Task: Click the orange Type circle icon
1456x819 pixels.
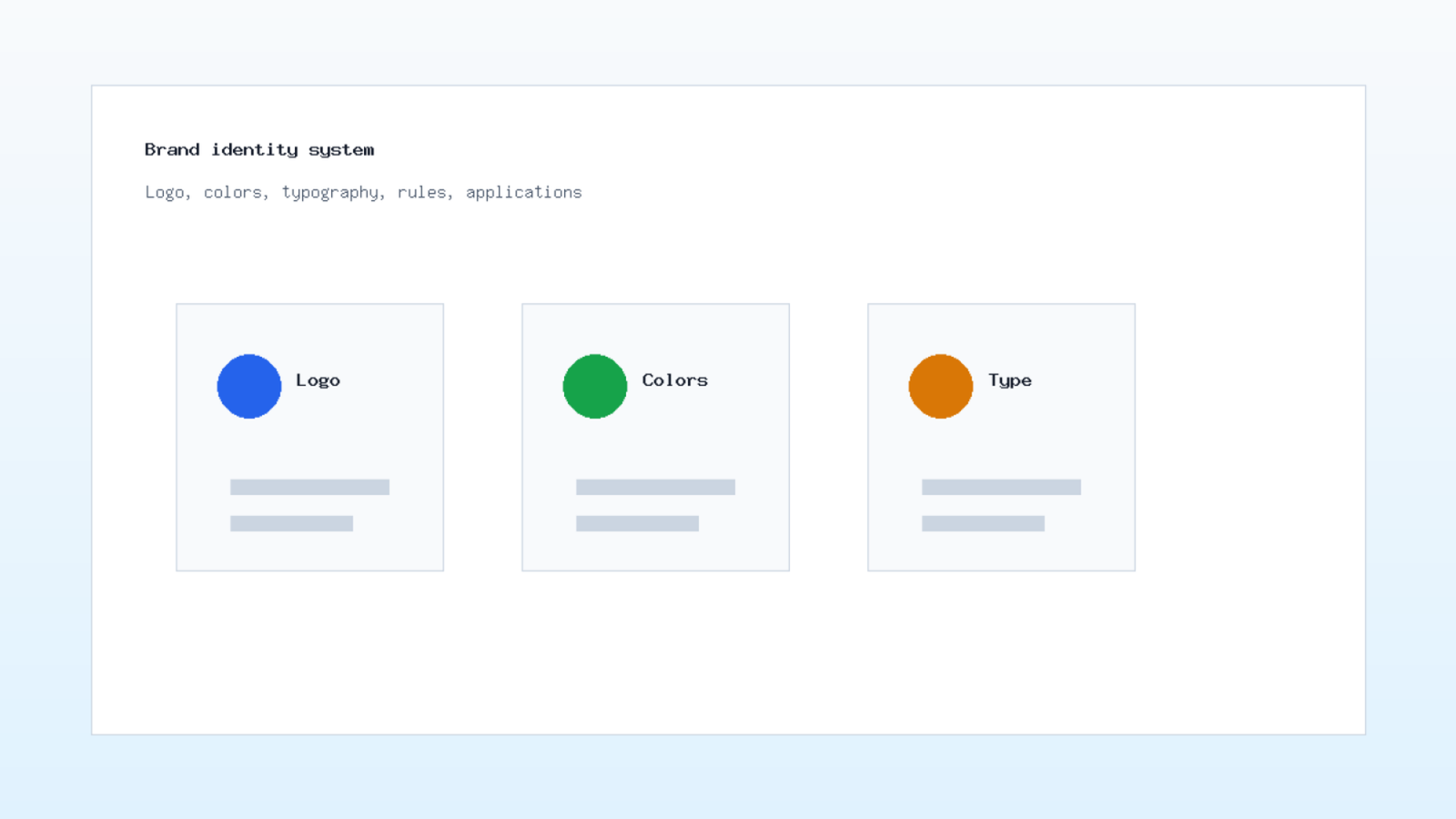Action: (941, 386)
